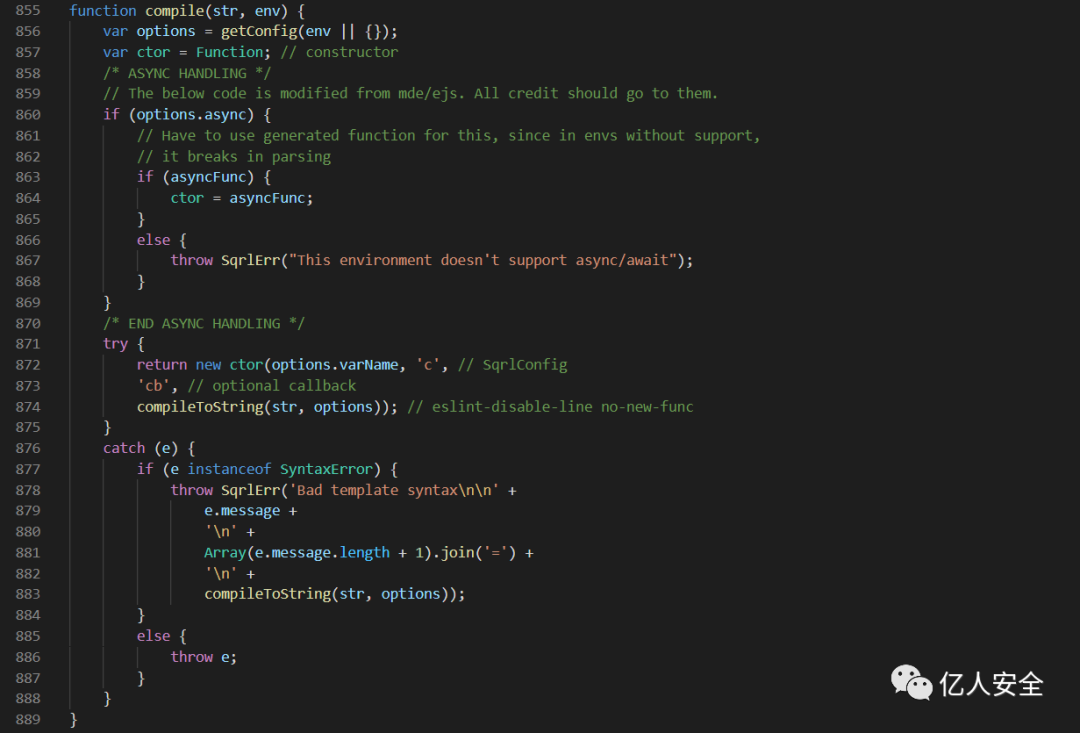1080x733 pixels.
Task: Click the 'cb' string on line 873
Action: click(x=153, y=386)
